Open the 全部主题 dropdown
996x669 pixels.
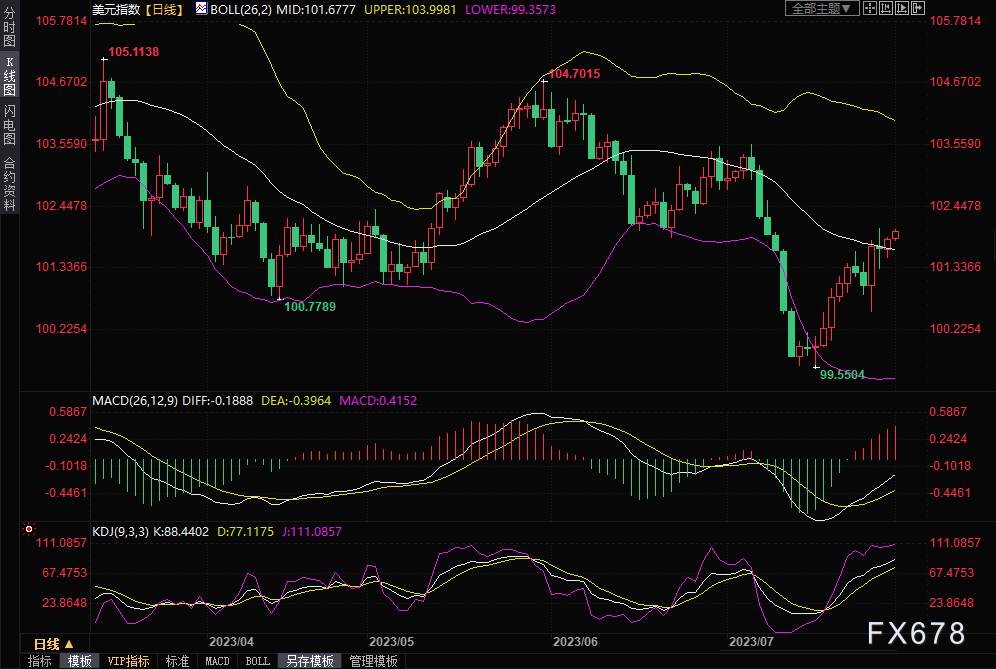822,8
